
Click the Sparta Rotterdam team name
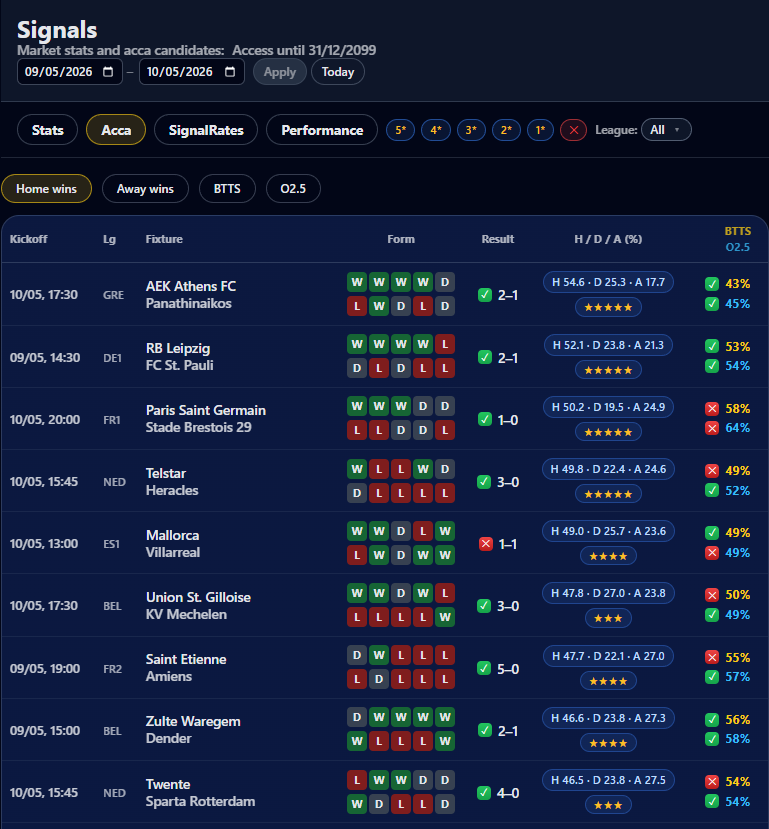pos(200,802)
